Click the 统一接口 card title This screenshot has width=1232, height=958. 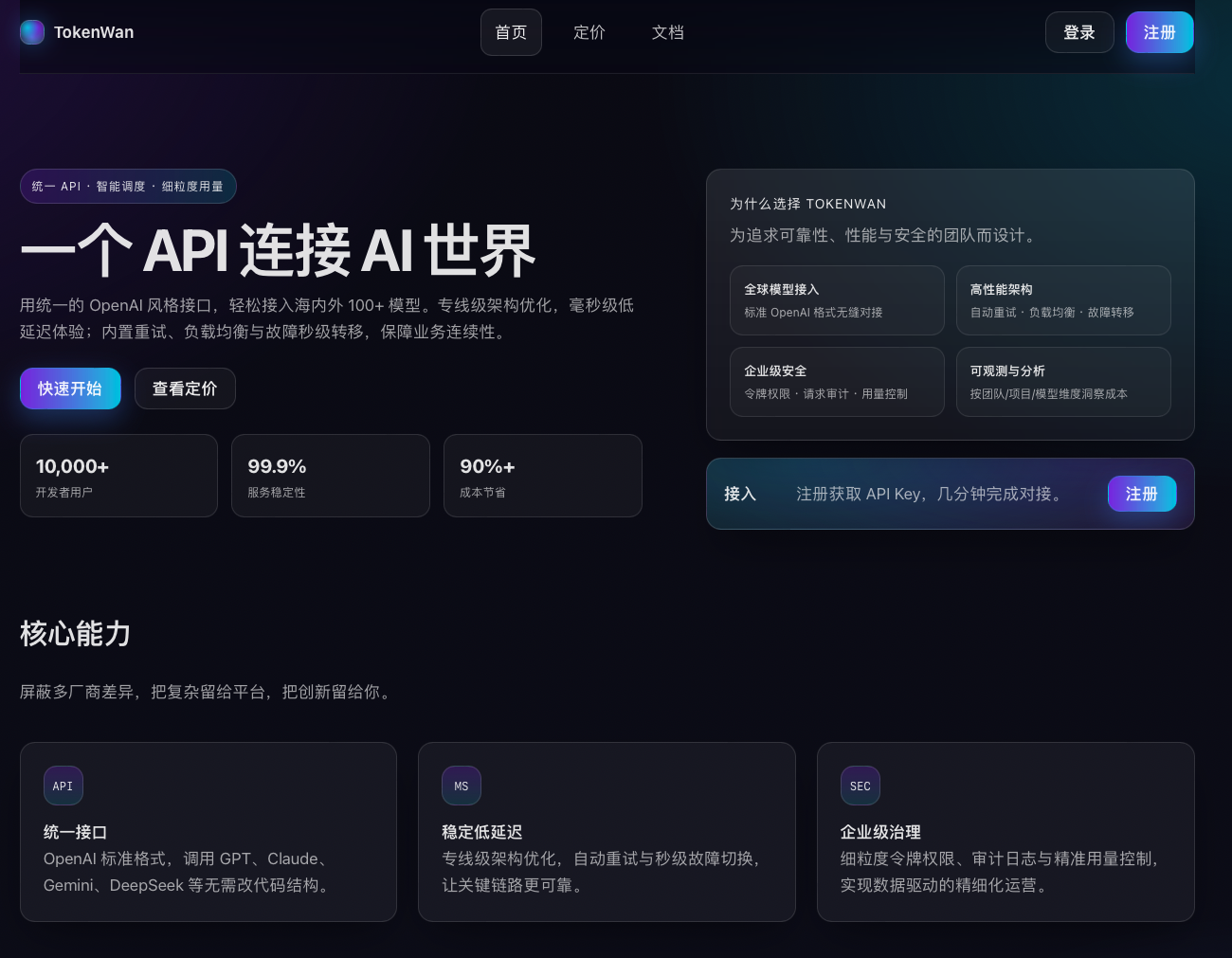(76, 832)
